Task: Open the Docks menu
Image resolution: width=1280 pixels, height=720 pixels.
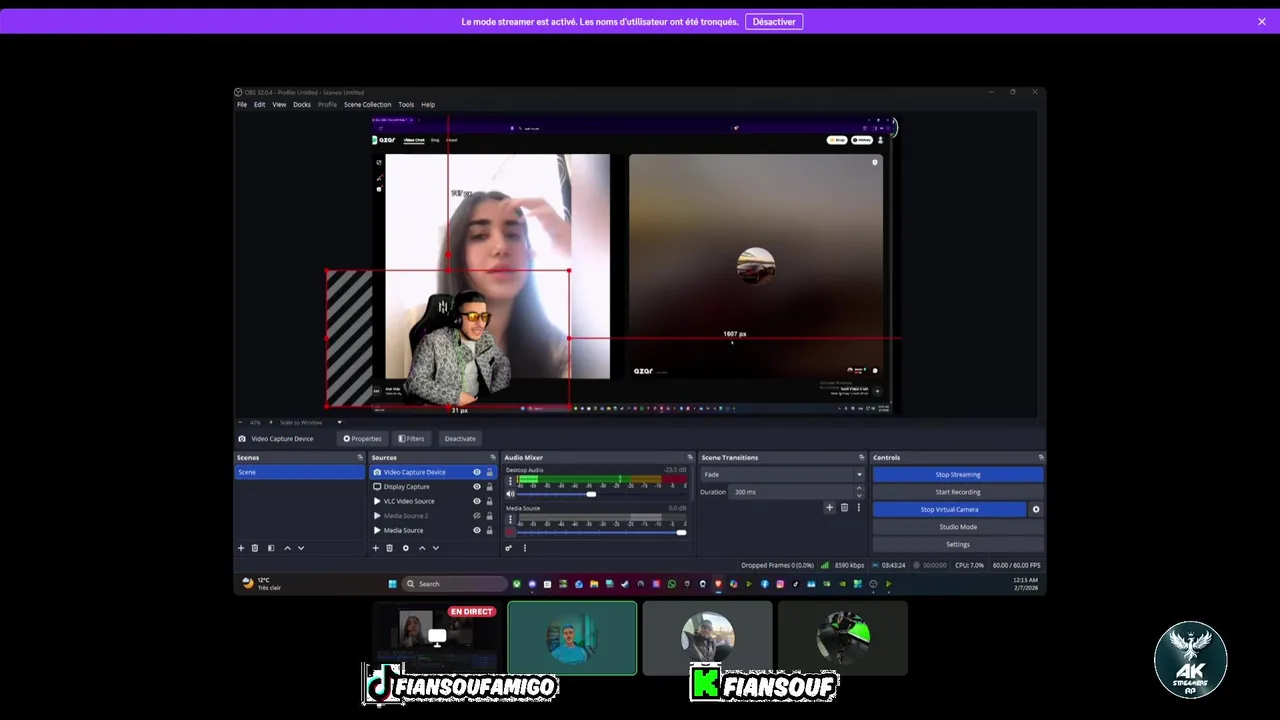Action: tap(302, 104)
